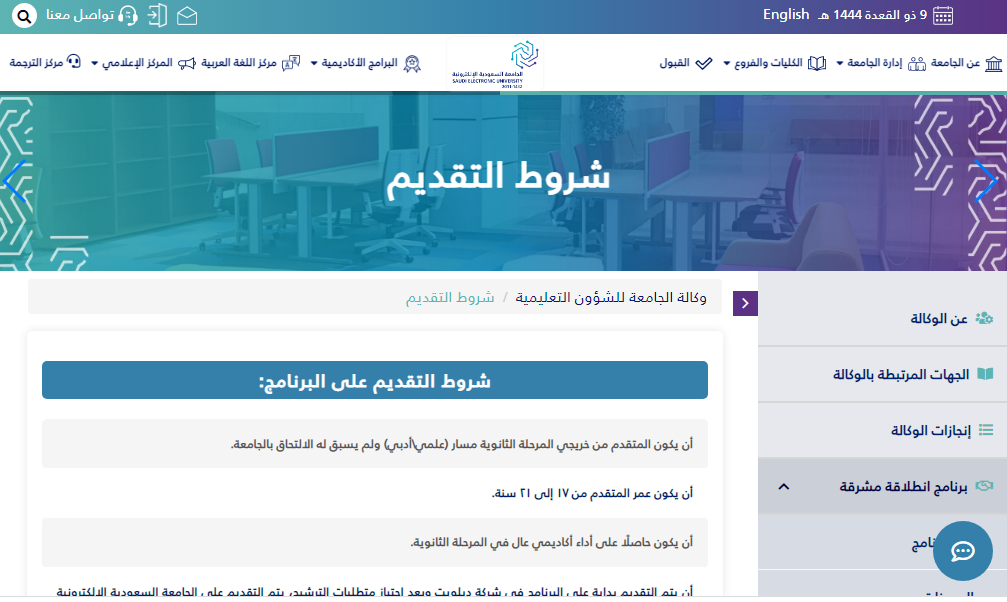
Task: Click the age condition من ١٧ إلى ٢١ سنة
Action: pyautogui.click(x=592, y=493)
